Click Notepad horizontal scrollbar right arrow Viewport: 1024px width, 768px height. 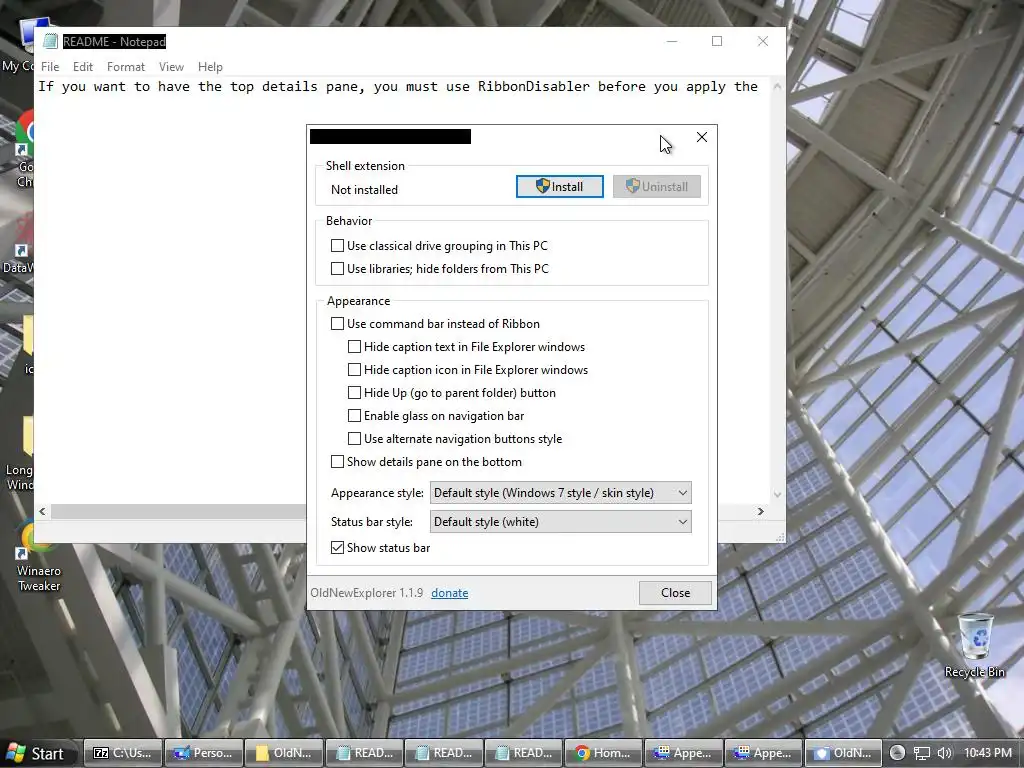click(x=760, y=511)
